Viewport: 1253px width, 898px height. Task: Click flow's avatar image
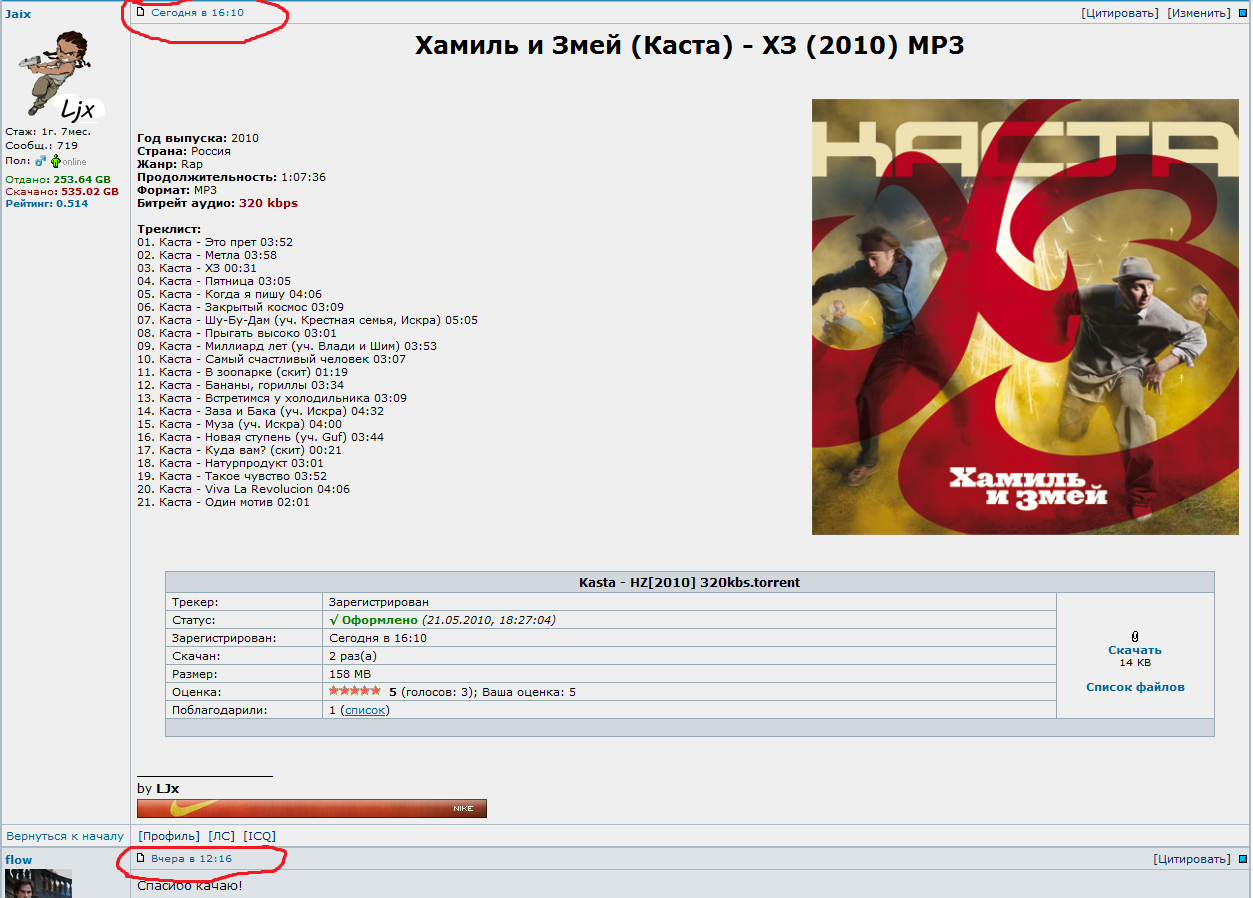(38, 884)
